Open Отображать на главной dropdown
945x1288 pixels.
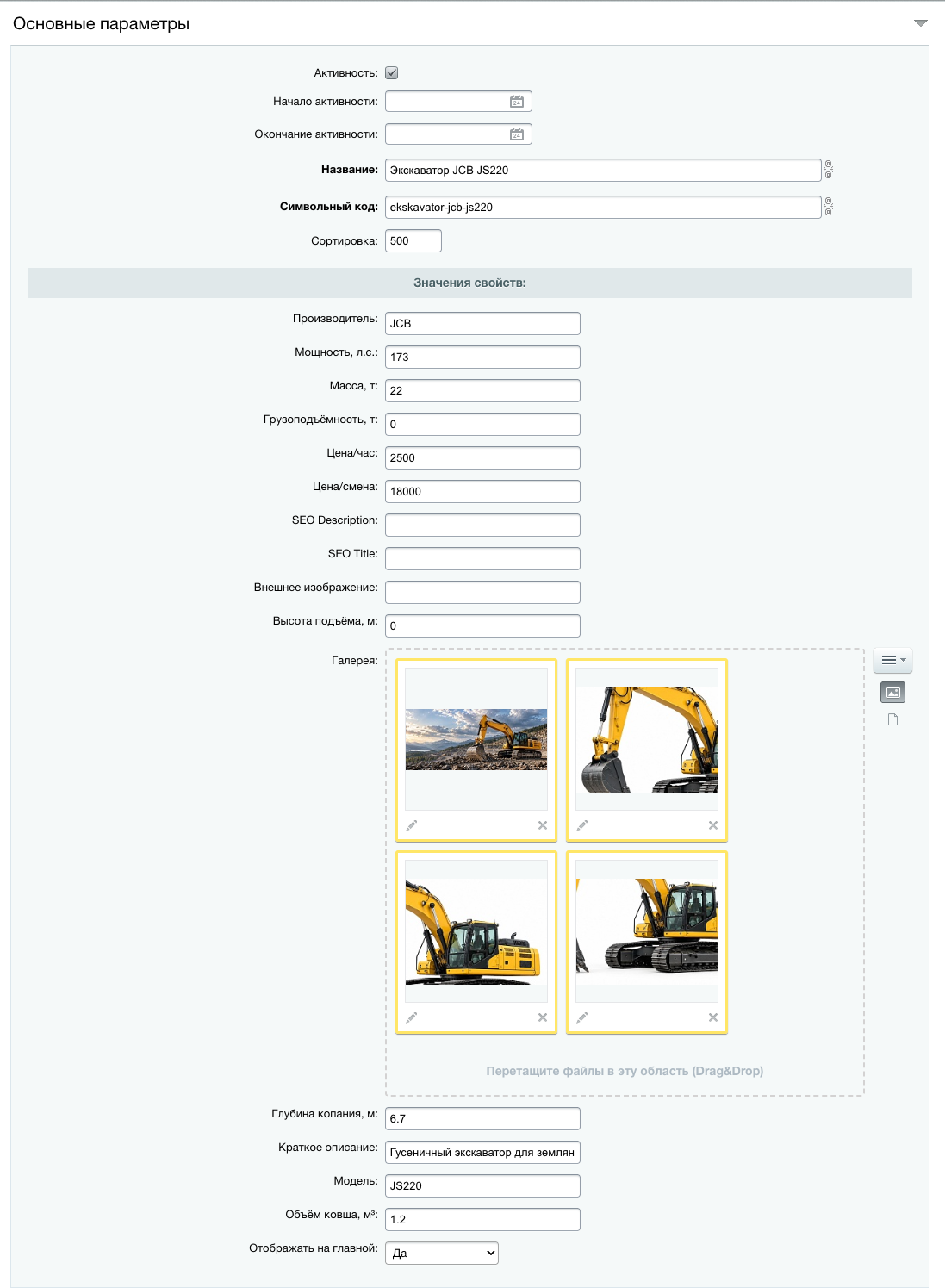pyautogui.click(x=442, y=1253)
